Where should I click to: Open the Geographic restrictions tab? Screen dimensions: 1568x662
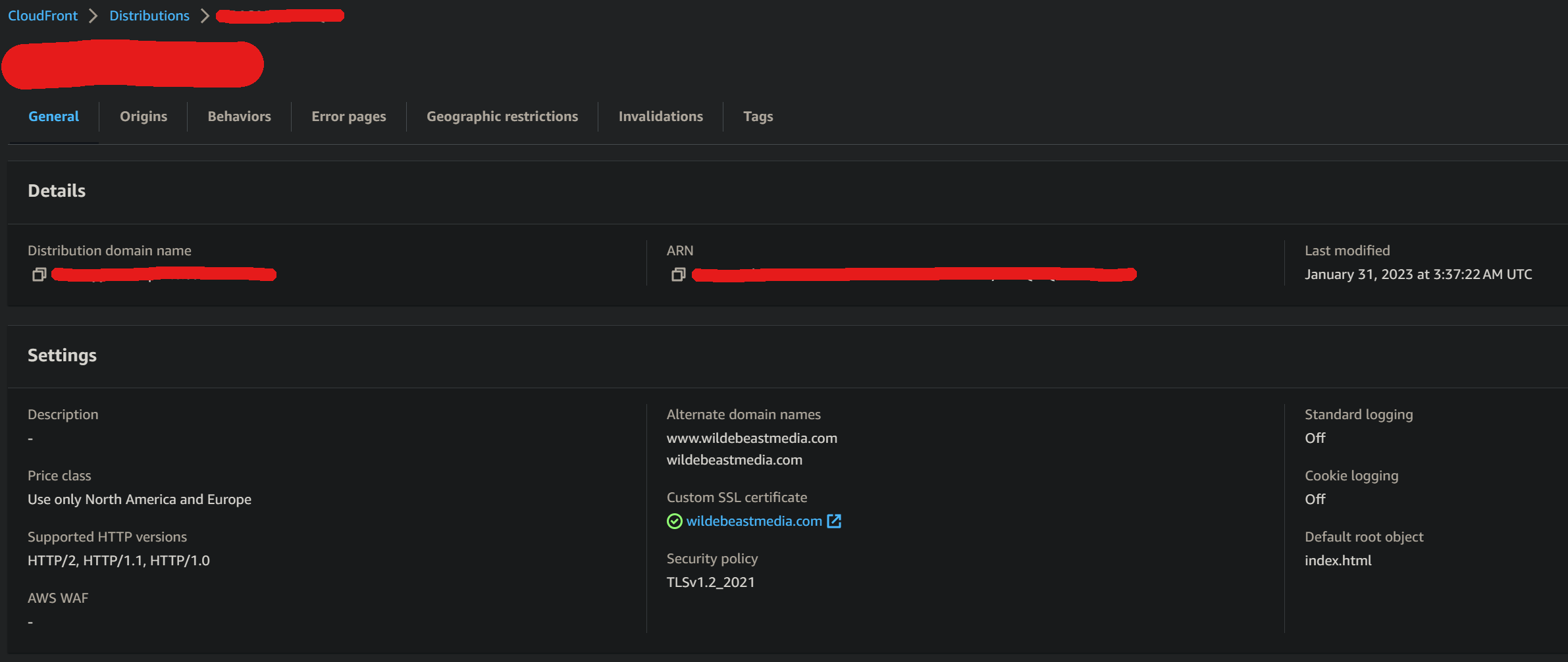tap(502, 116)
